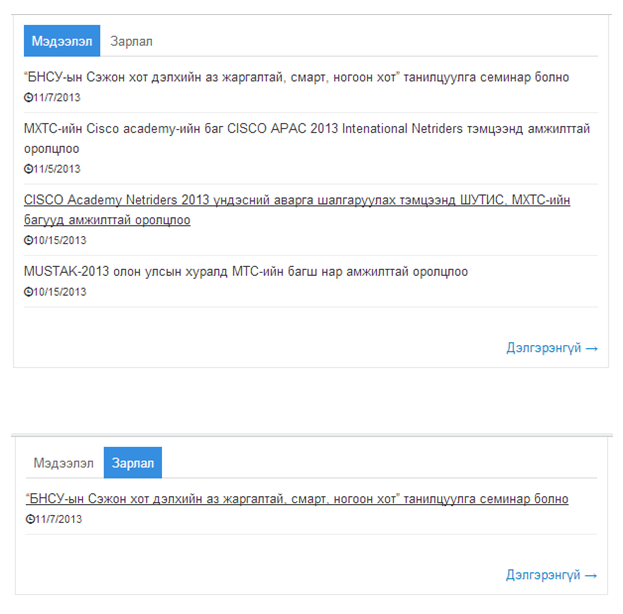Click clock icon beside 11/5/2013 date
Image resolution: width=623 pixels, height=614 pixels.
28,169
